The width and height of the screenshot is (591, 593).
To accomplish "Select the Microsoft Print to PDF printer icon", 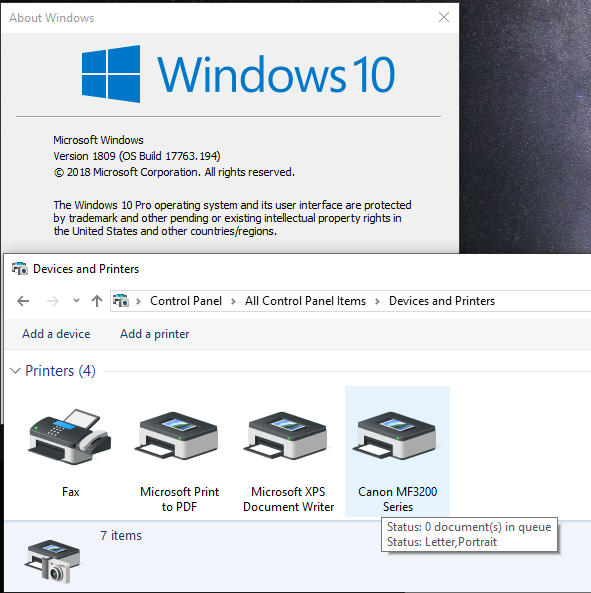I will click(177, 435).
